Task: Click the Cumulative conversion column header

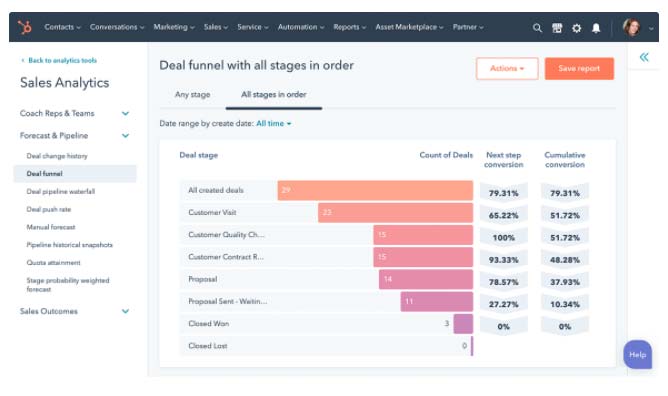Action: (565, 160)
